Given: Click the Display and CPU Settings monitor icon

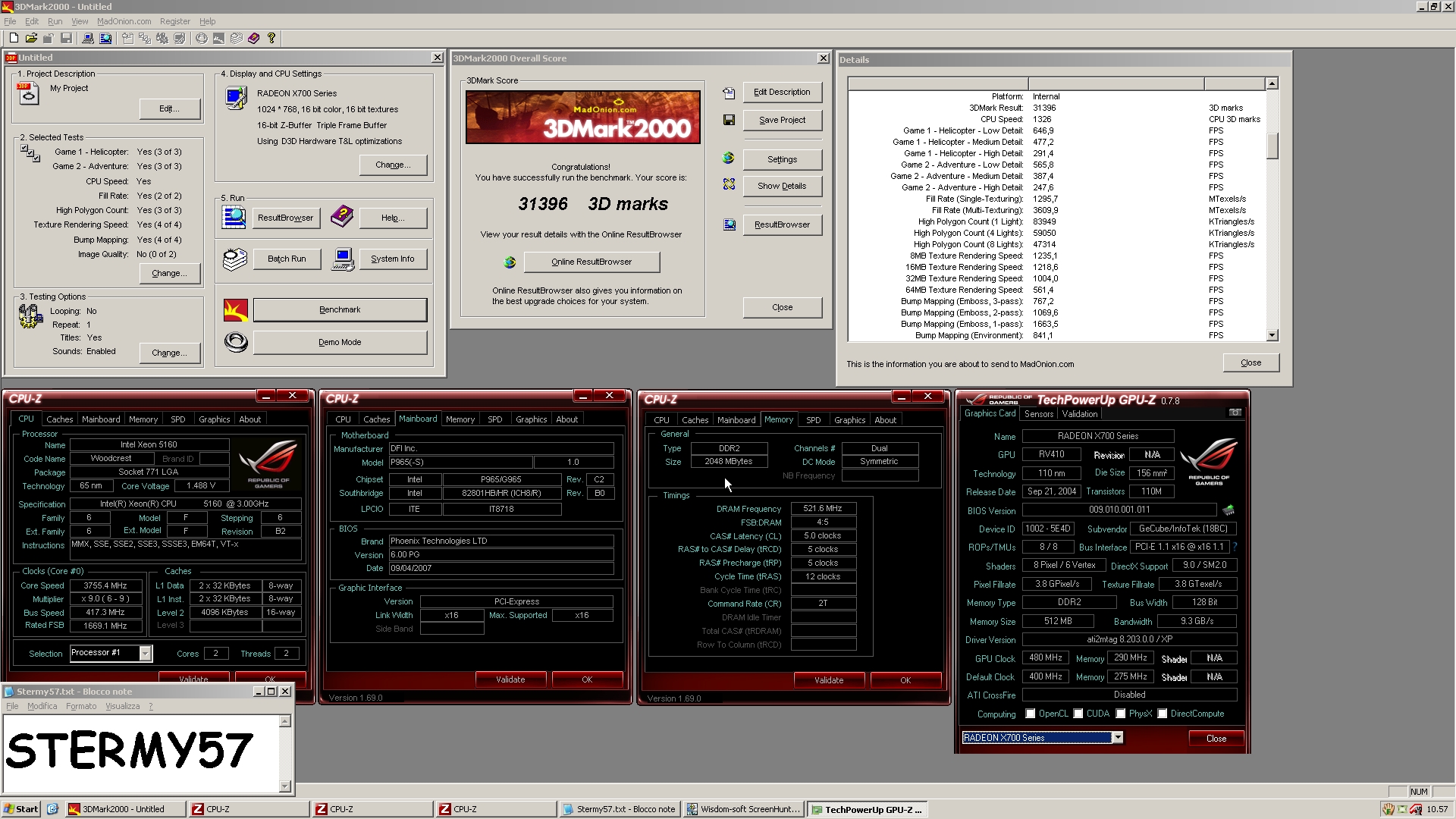Looking at the screenshot, I should tap(237, 98).
